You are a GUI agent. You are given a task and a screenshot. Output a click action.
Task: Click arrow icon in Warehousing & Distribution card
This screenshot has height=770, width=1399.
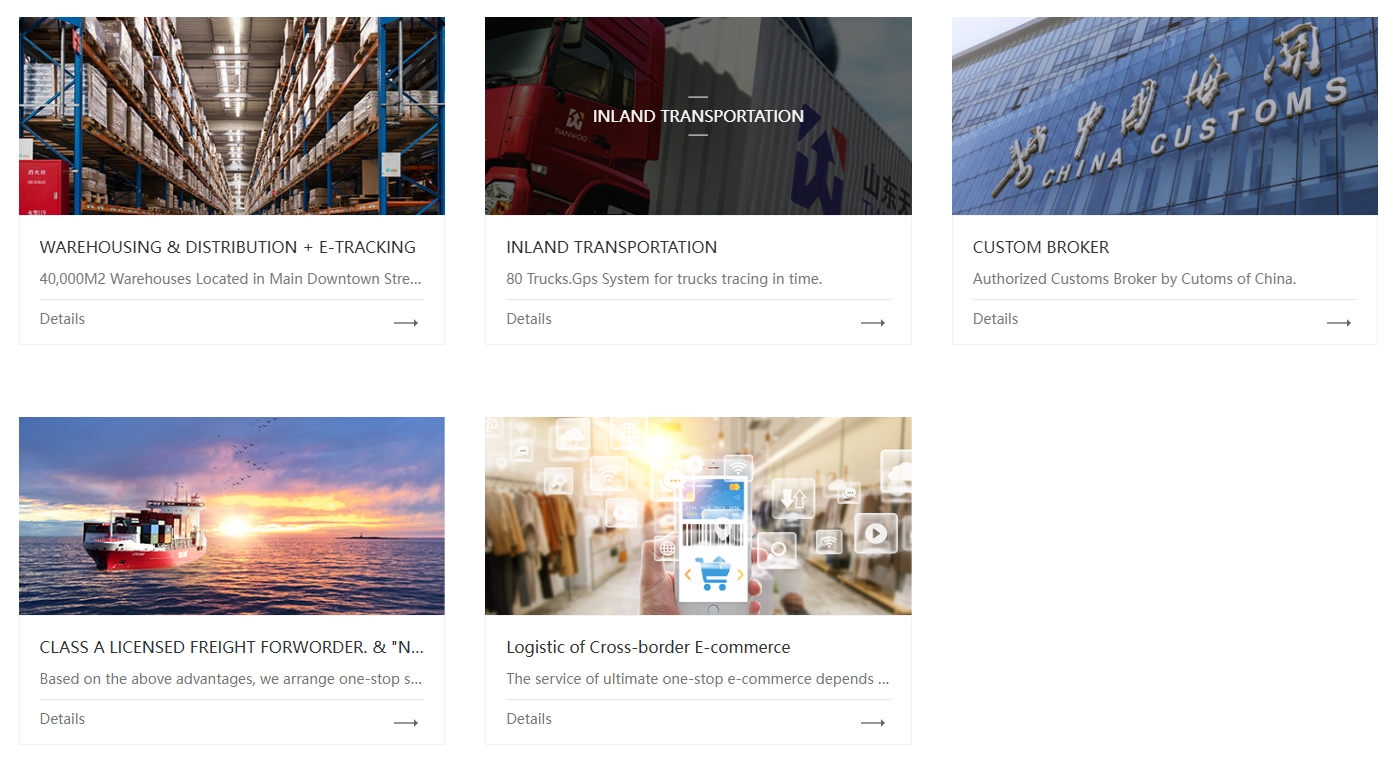pyautogui.click(x=406, y=323)
